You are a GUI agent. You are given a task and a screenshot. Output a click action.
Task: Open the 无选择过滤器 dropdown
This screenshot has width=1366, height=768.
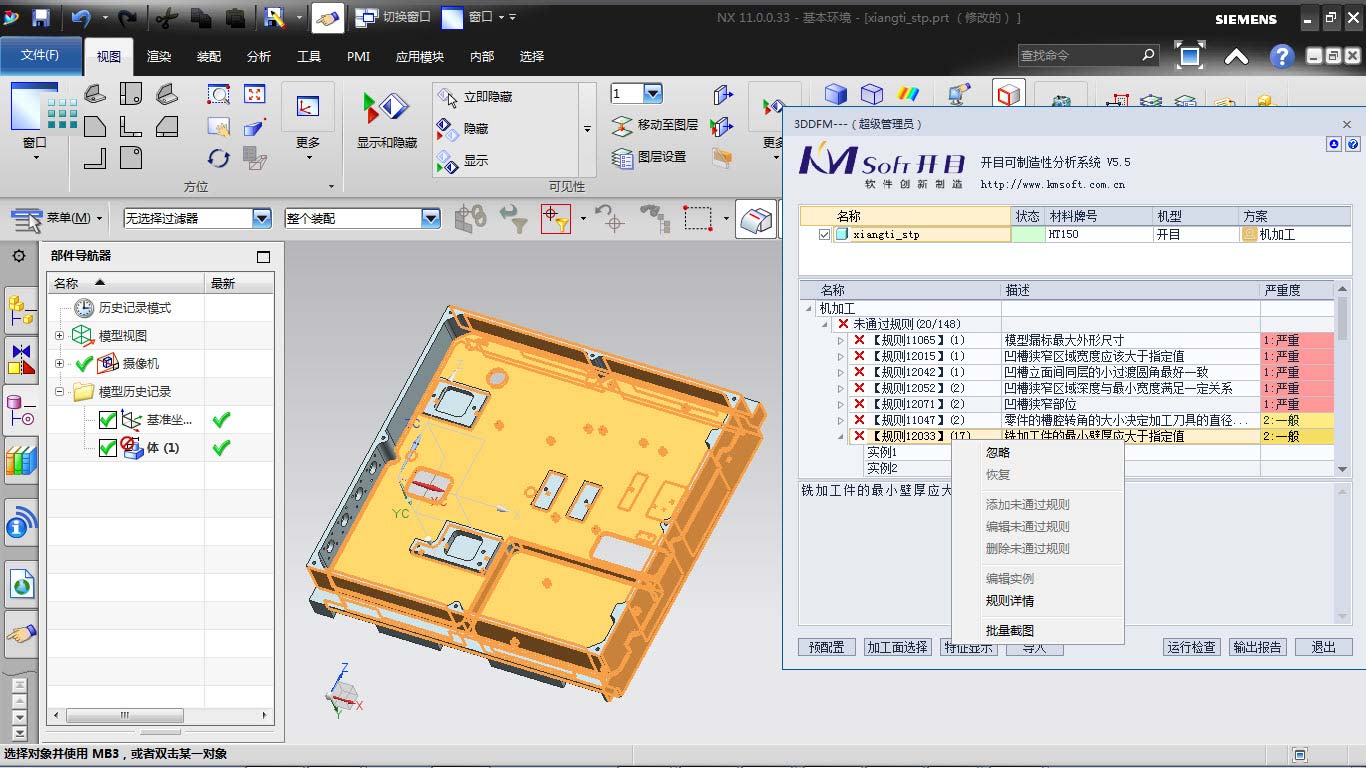coord(262,218)
